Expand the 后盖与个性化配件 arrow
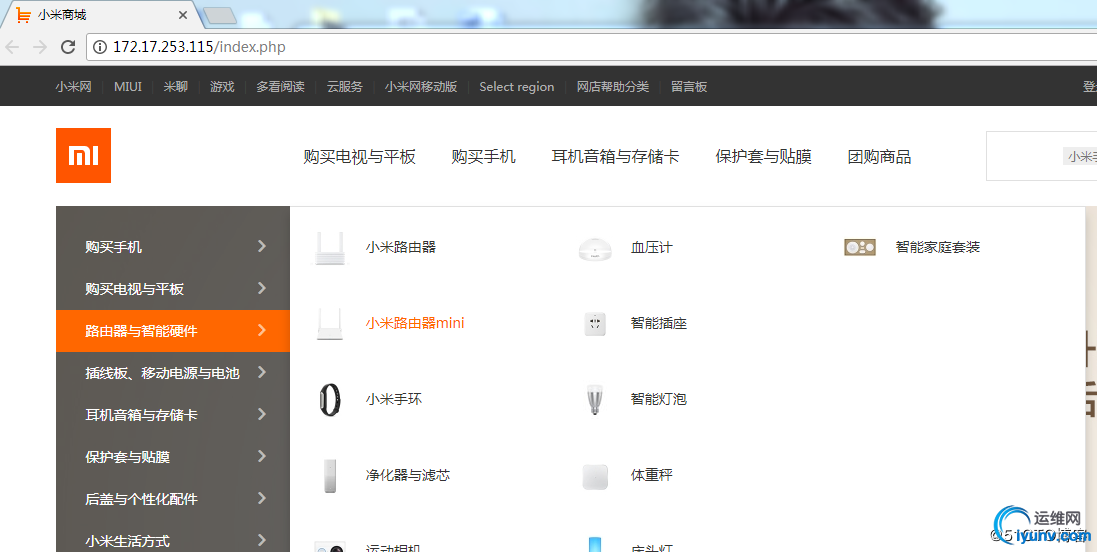1097x552 pixels. [262, 498]
